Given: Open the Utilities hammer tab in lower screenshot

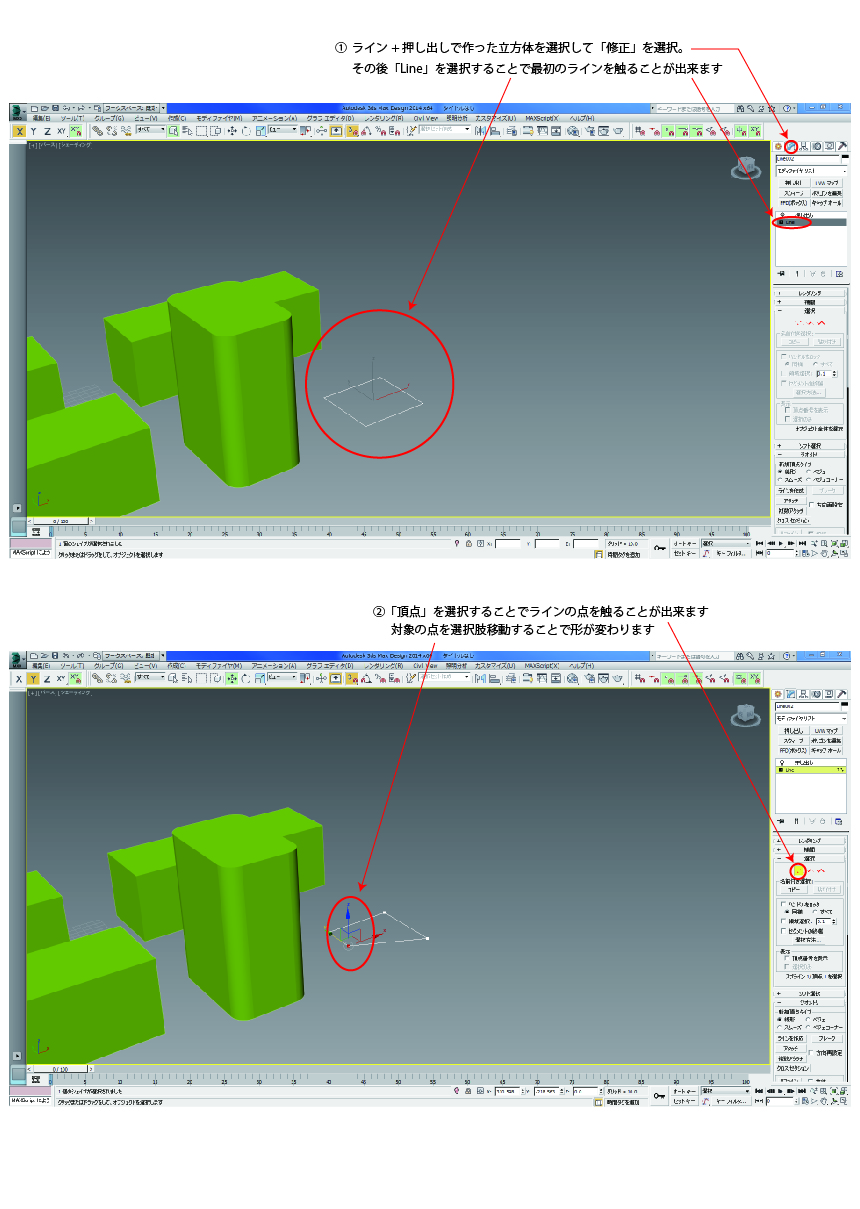Looking at the screenshot, I should tap(841, 694).
